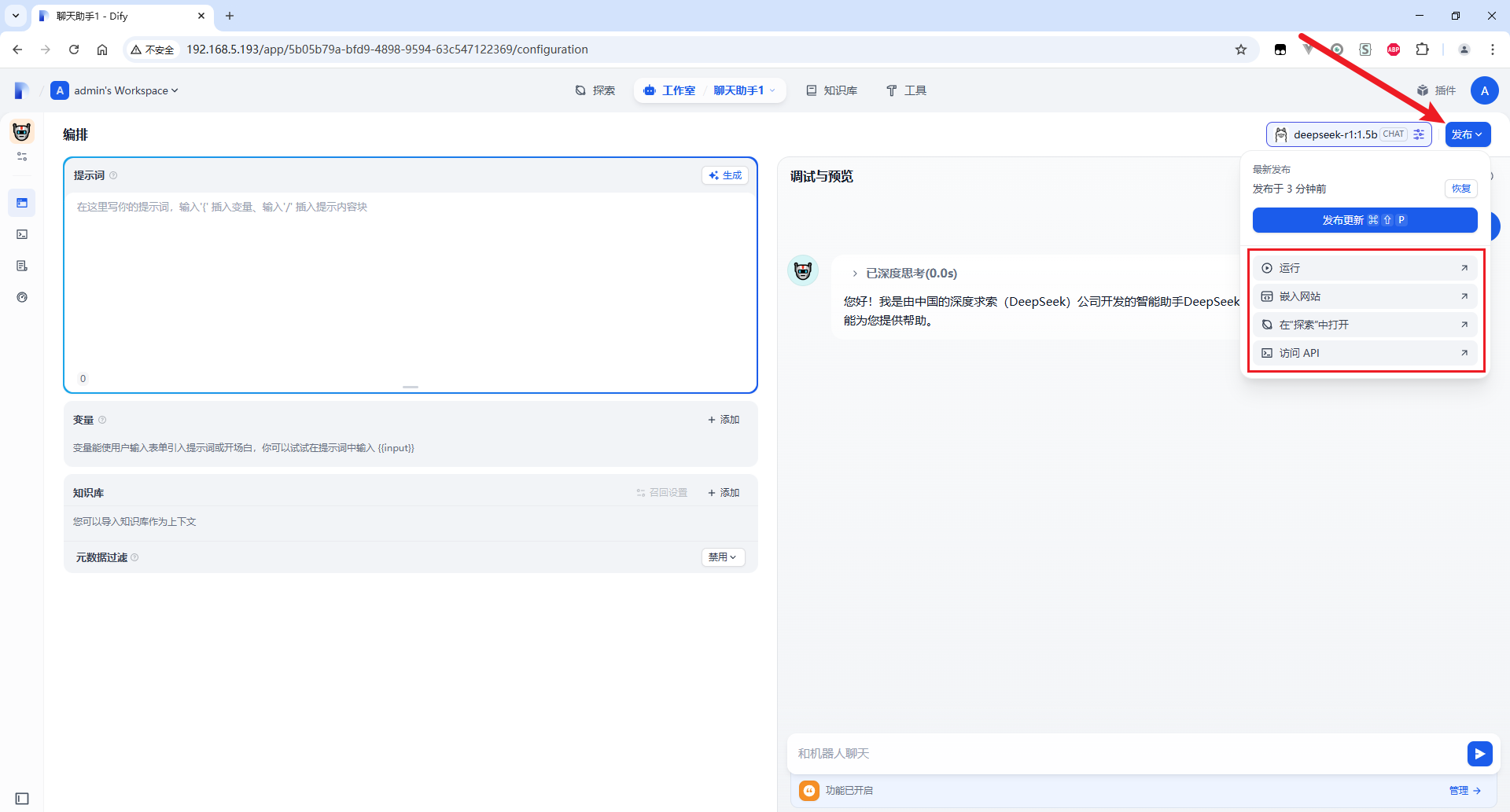Click the 恢复 restore button

[x=1461, y=189]
